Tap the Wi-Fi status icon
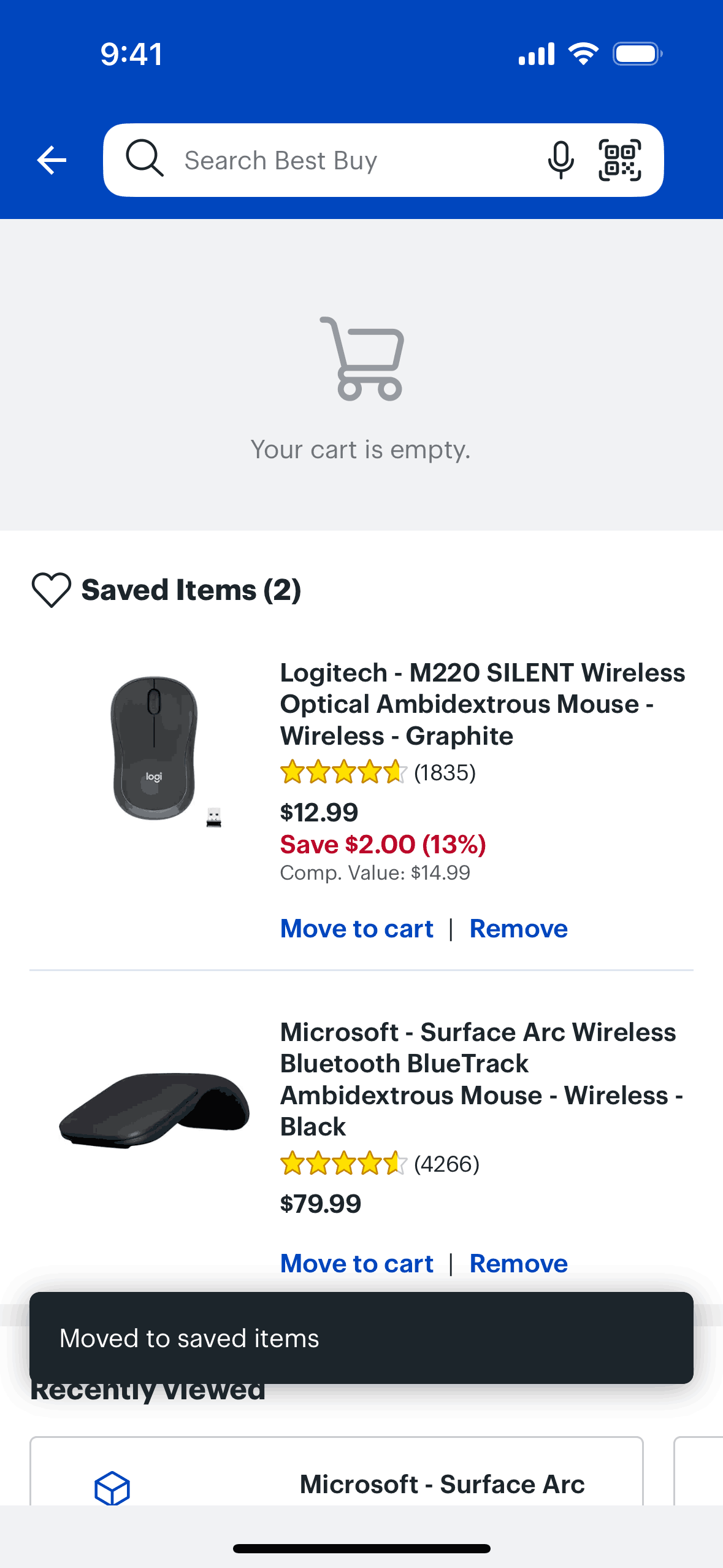Screen dimensions: 723x1568 click(583, 54)
